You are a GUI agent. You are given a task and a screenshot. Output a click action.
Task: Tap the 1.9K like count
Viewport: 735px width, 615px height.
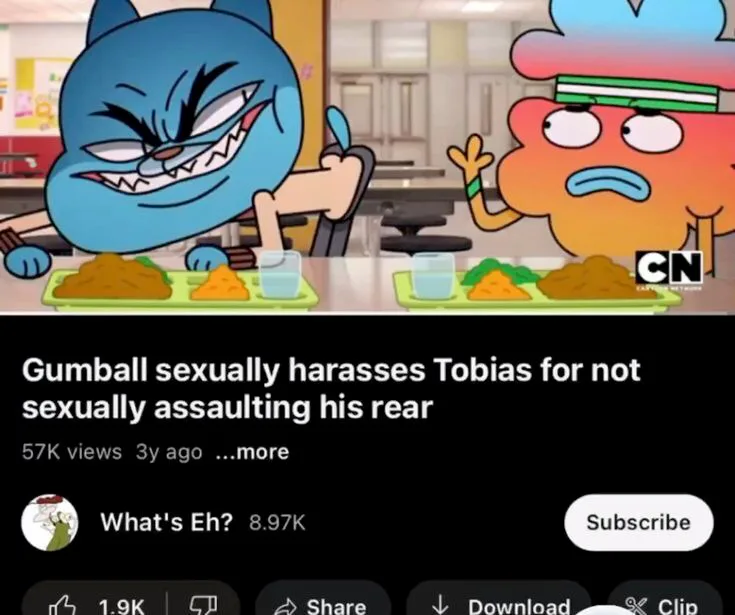point(122,606)
